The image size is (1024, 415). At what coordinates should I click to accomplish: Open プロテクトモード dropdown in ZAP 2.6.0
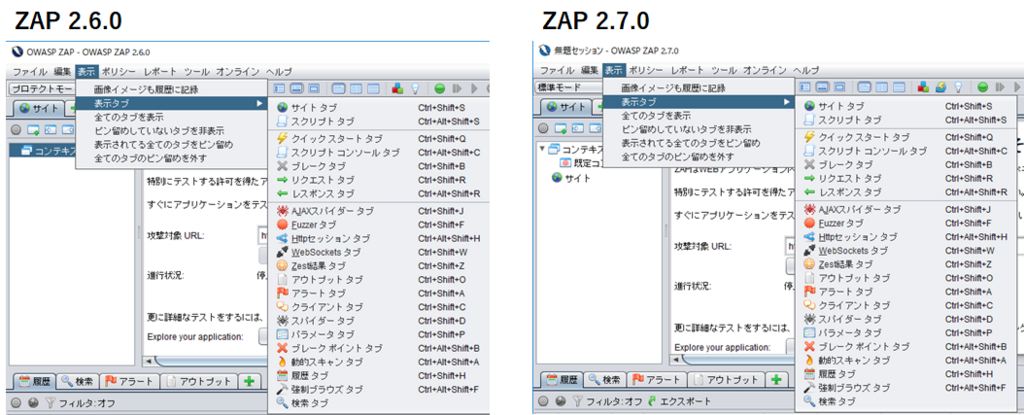[42, 88]
